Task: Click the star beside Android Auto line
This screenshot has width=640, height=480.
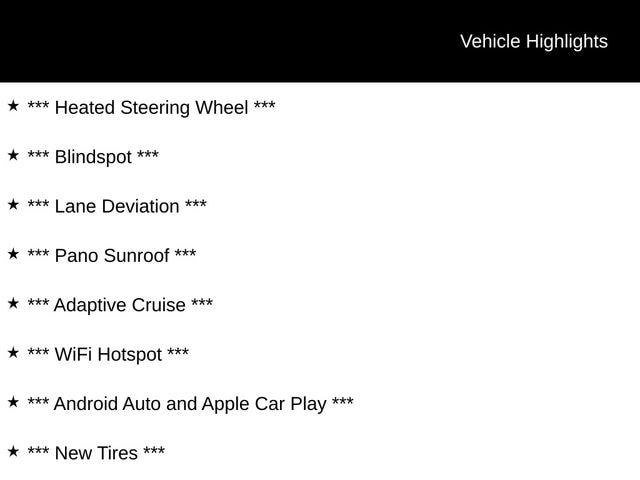Action: pyautogui.click(x=13, y=401)
